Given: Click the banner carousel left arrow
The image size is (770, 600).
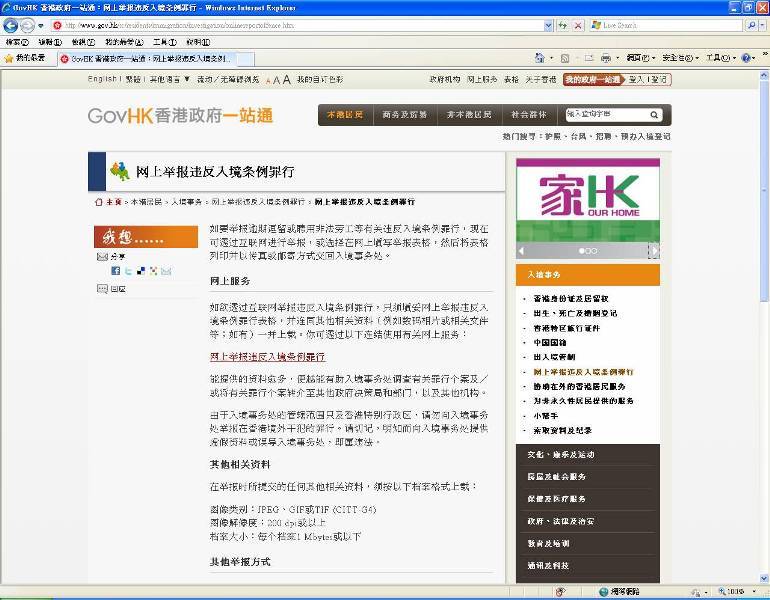Looking at the screenshot, I should (522, 250).
